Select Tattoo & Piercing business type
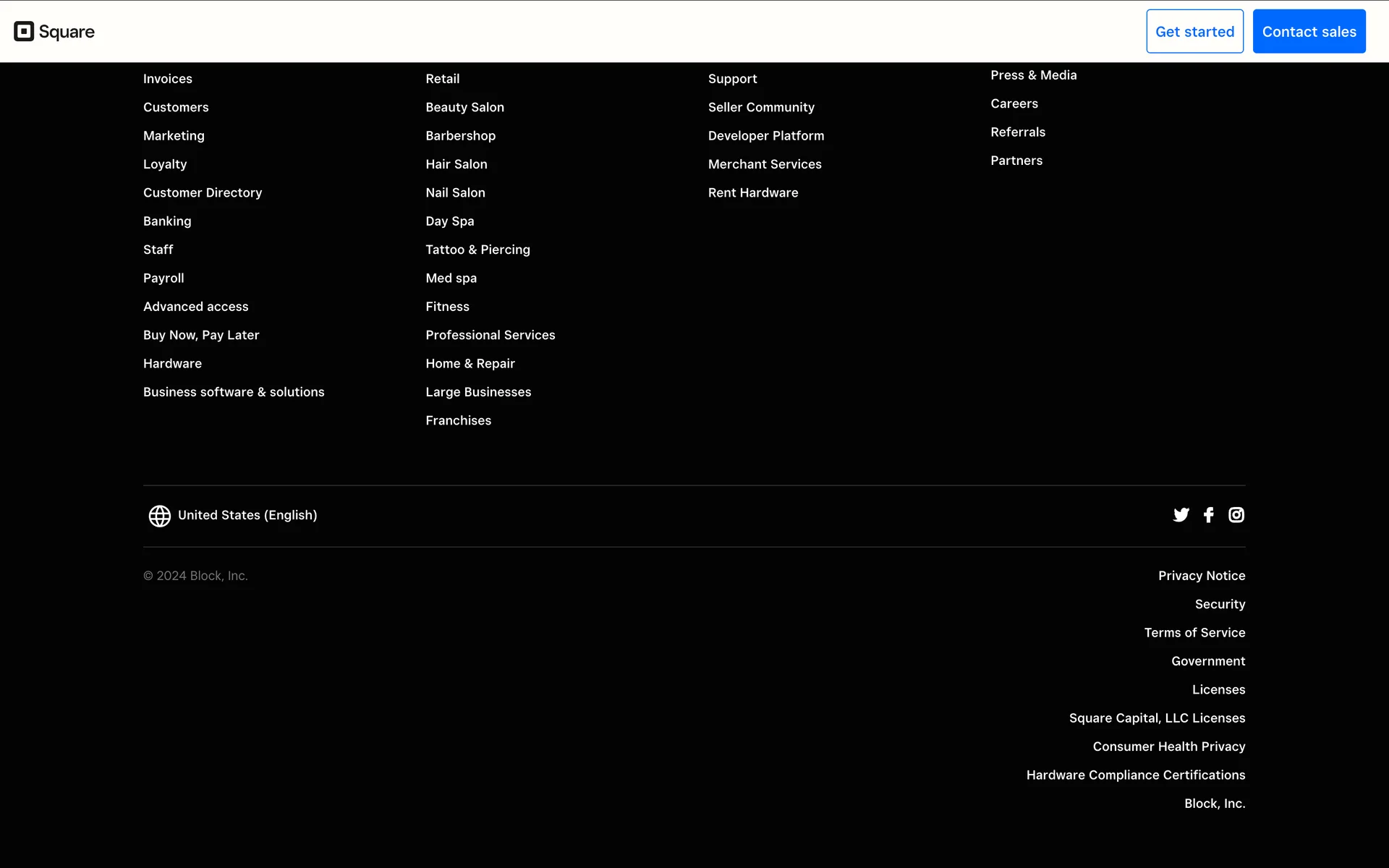 coord(477,250)
